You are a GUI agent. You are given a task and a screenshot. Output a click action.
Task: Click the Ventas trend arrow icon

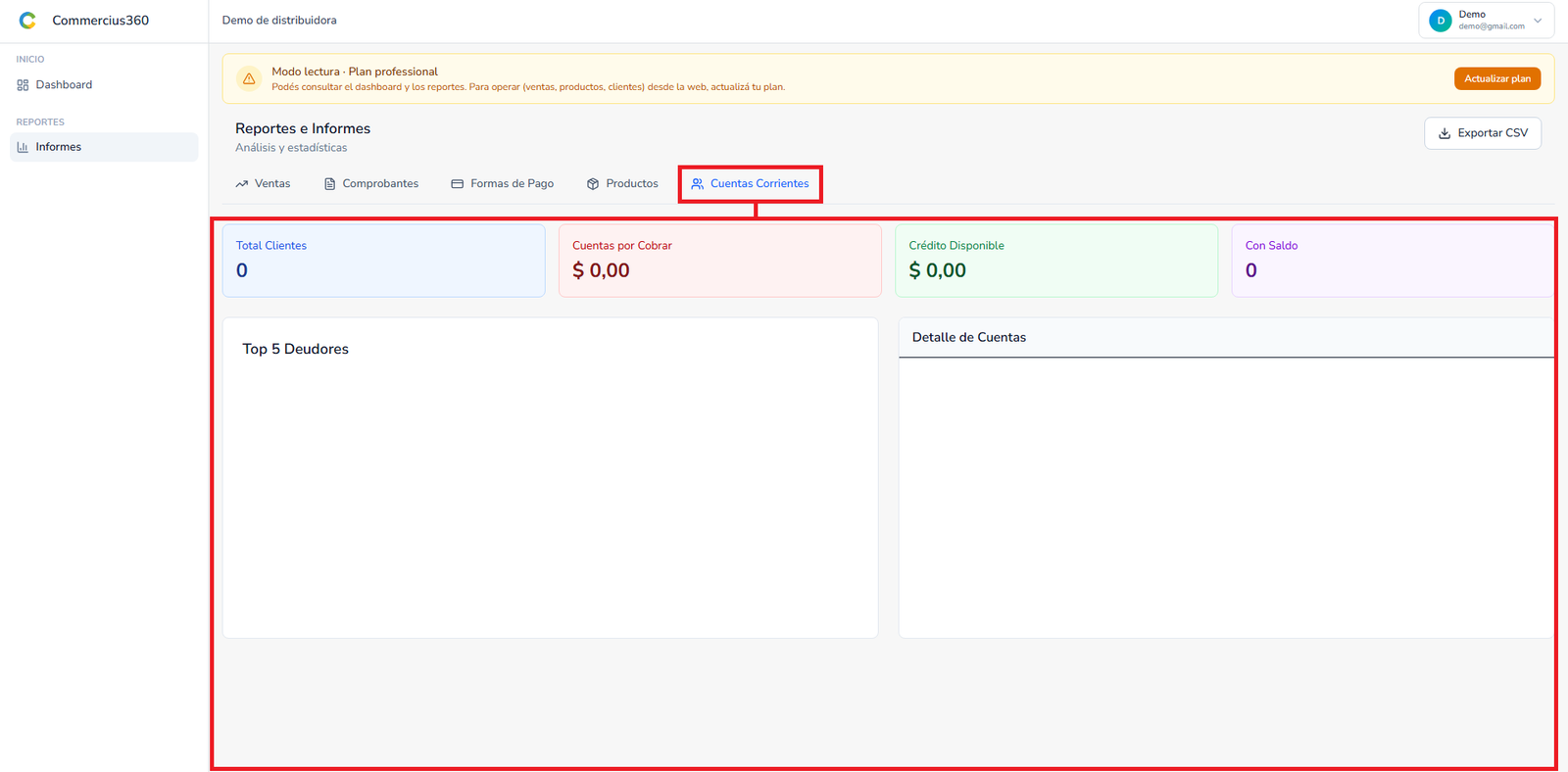[x=242, y=184]
